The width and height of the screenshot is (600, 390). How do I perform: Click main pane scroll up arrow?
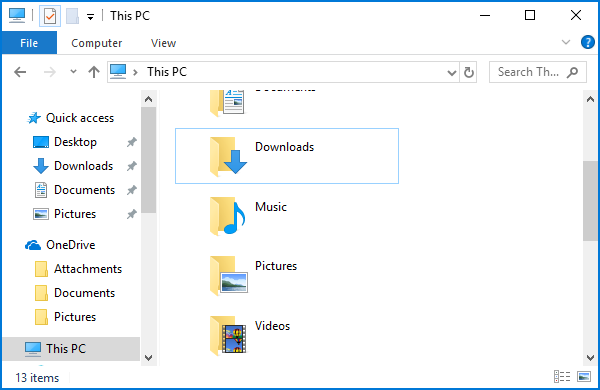(590, 99)
